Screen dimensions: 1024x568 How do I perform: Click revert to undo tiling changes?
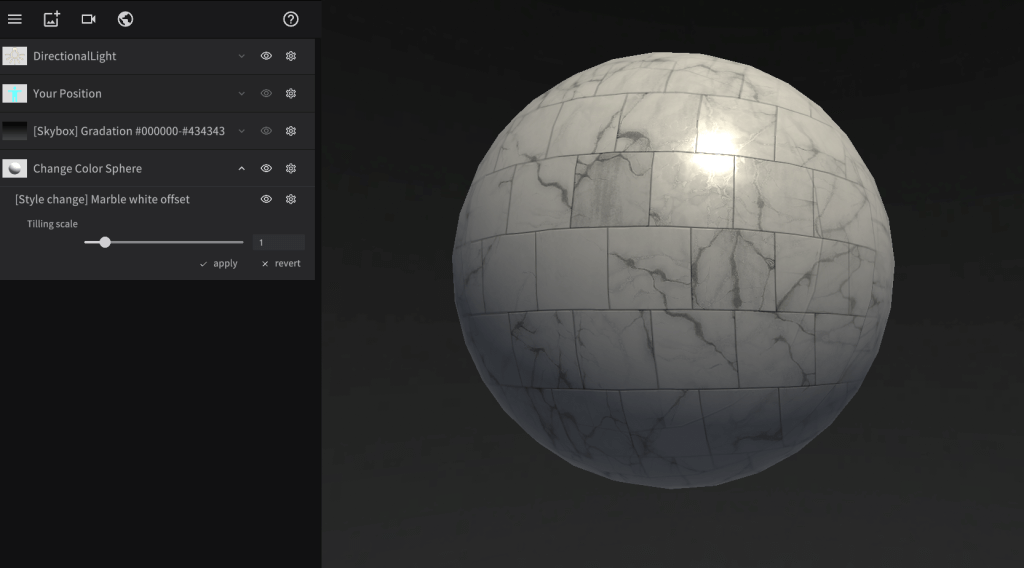(281, 264)
